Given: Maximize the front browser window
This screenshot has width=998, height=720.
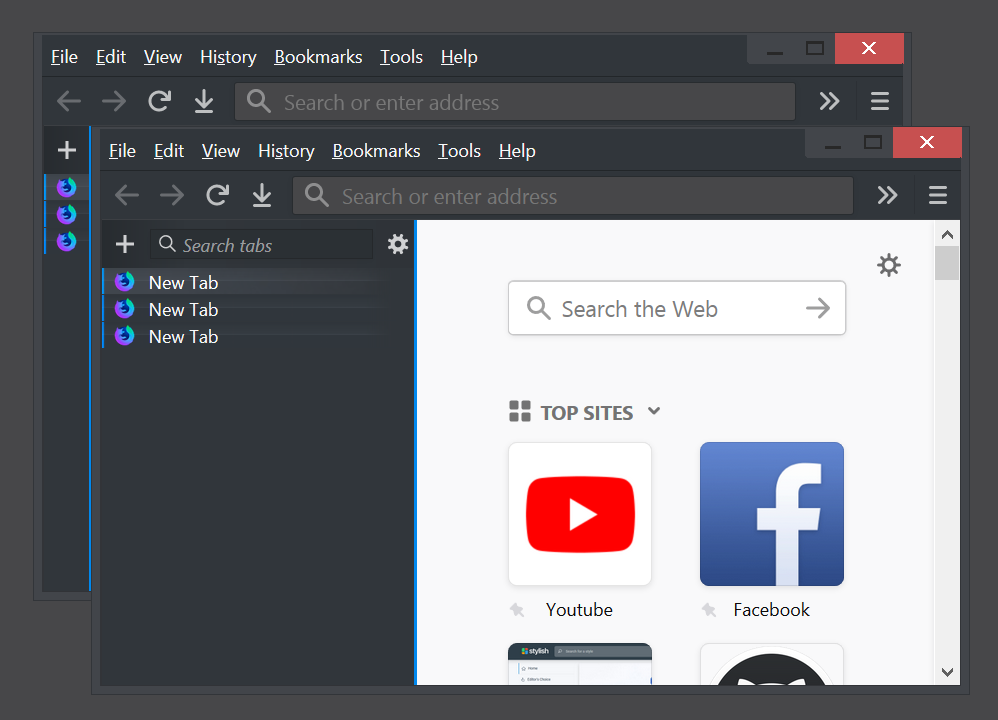Looking at the screenshot, I should pyautogui.click(x=873, y=143).
